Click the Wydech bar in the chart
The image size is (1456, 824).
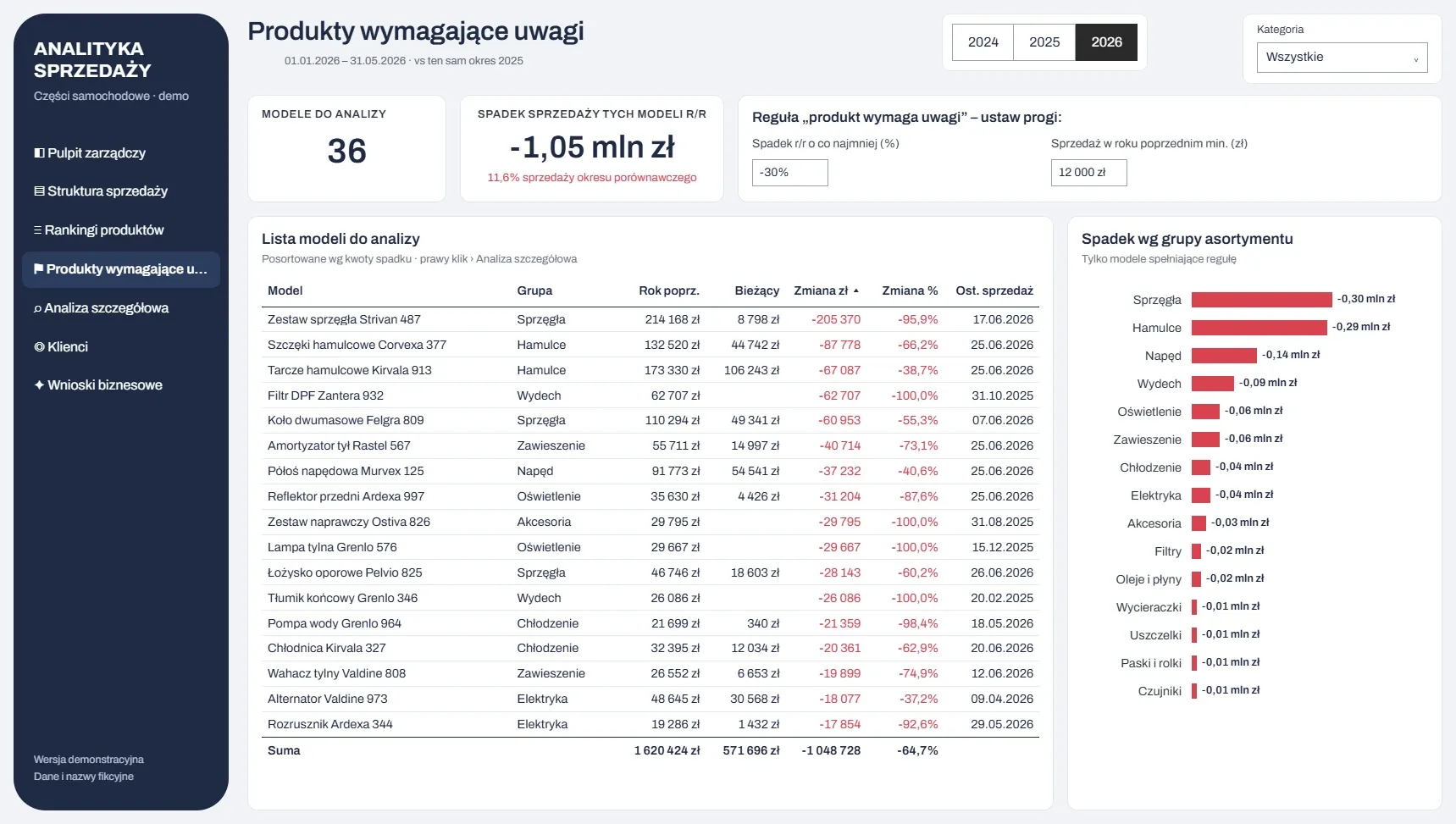tap(1212, 384)
